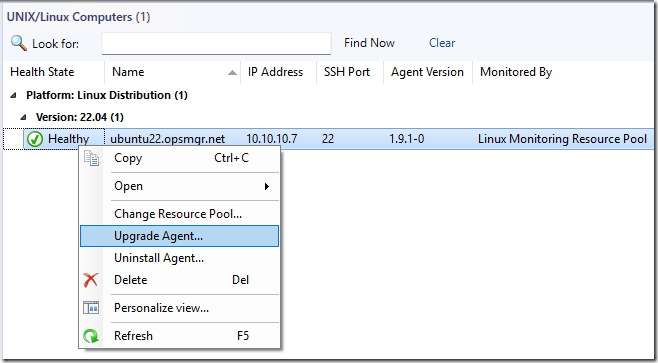The width and height of the screenshot is (658, 363).
Task: Click the Linux Monitoring Resource Pool cell
Action: [562, 139]
